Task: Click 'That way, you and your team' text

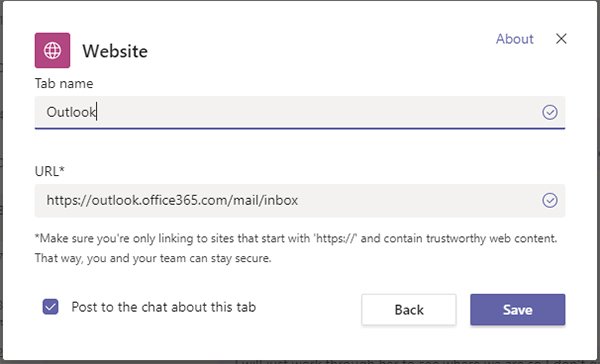Action: pyautogui.click(x=153, y=258)
